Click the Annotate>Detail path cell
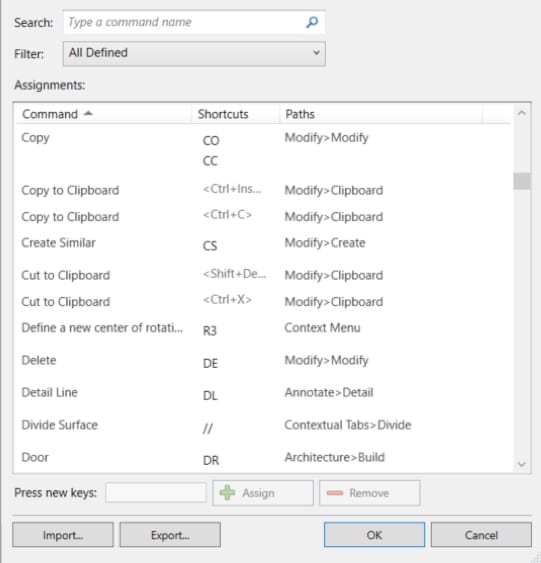Screen dimensions: 541x563 point(329,392)
